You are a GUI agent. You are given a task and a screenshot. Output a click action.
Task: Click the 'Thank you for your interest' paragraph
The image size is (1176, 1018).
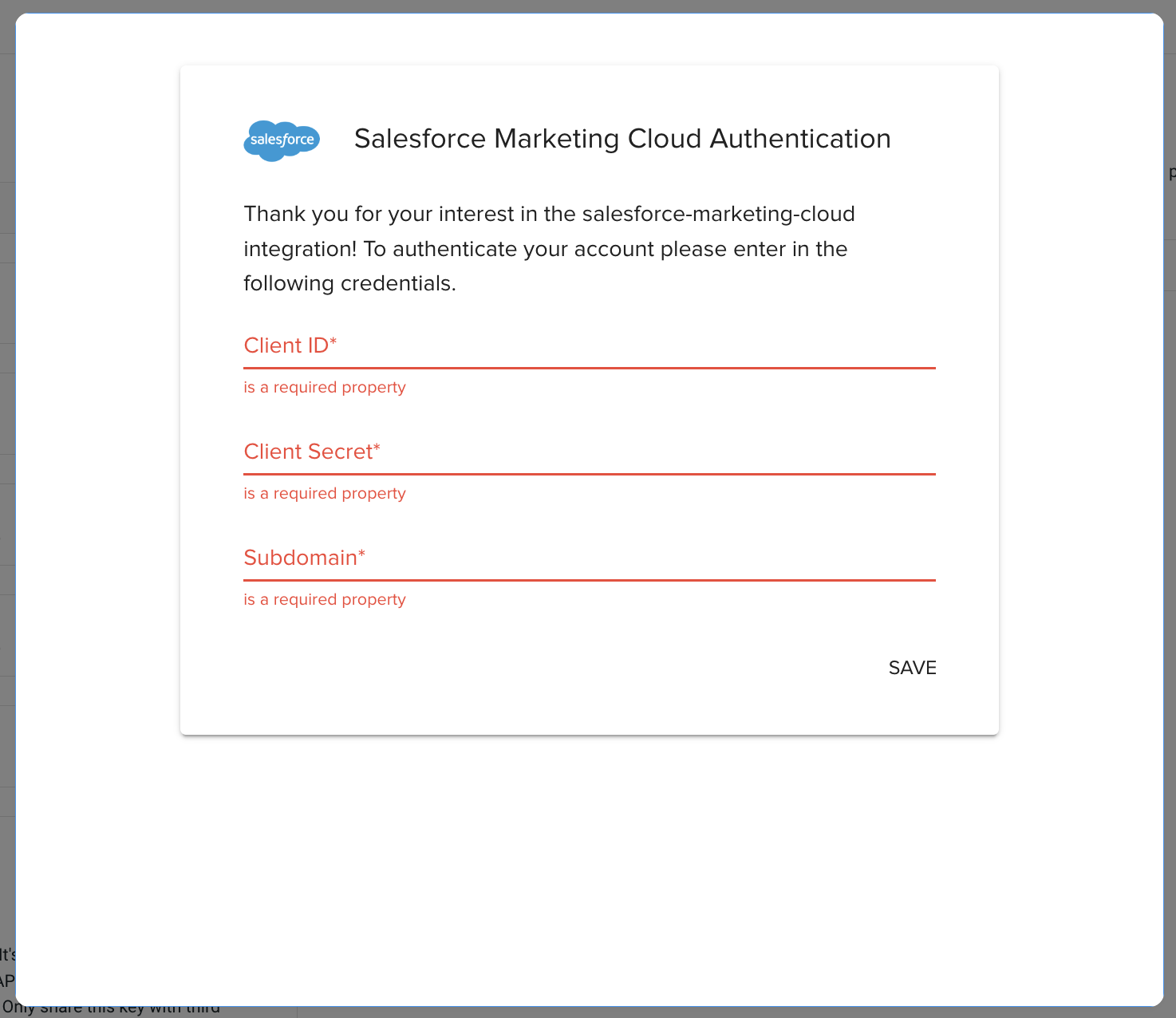[549, 248]
